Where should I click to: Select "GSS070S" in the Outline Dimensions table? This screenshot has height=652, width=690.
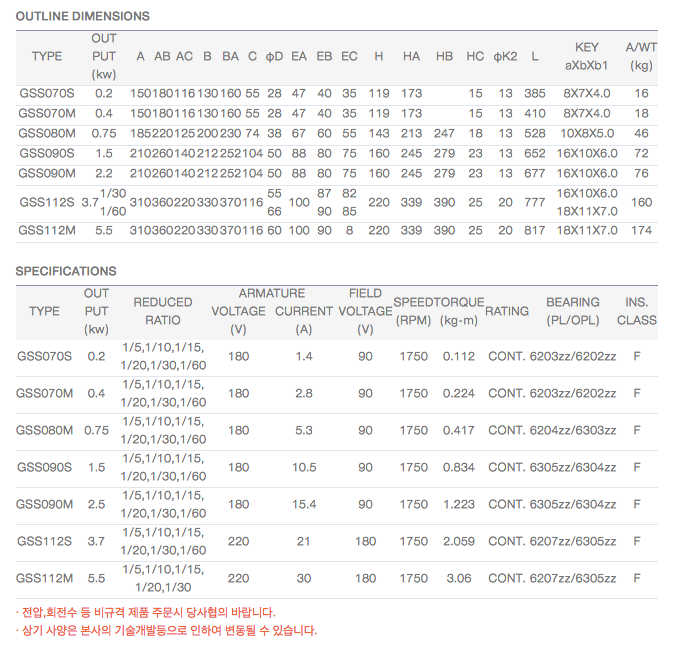[47, 93]
